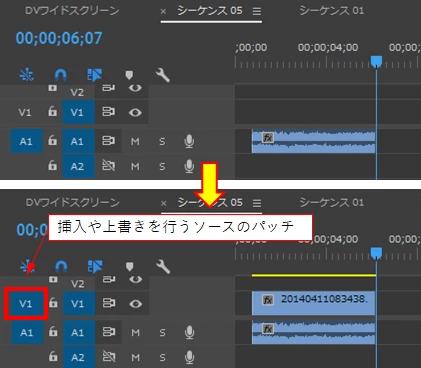This screenshot has height=368, width=421.
Task: Grab the playhead marker in upper ruler
Action: click(376, 61)
